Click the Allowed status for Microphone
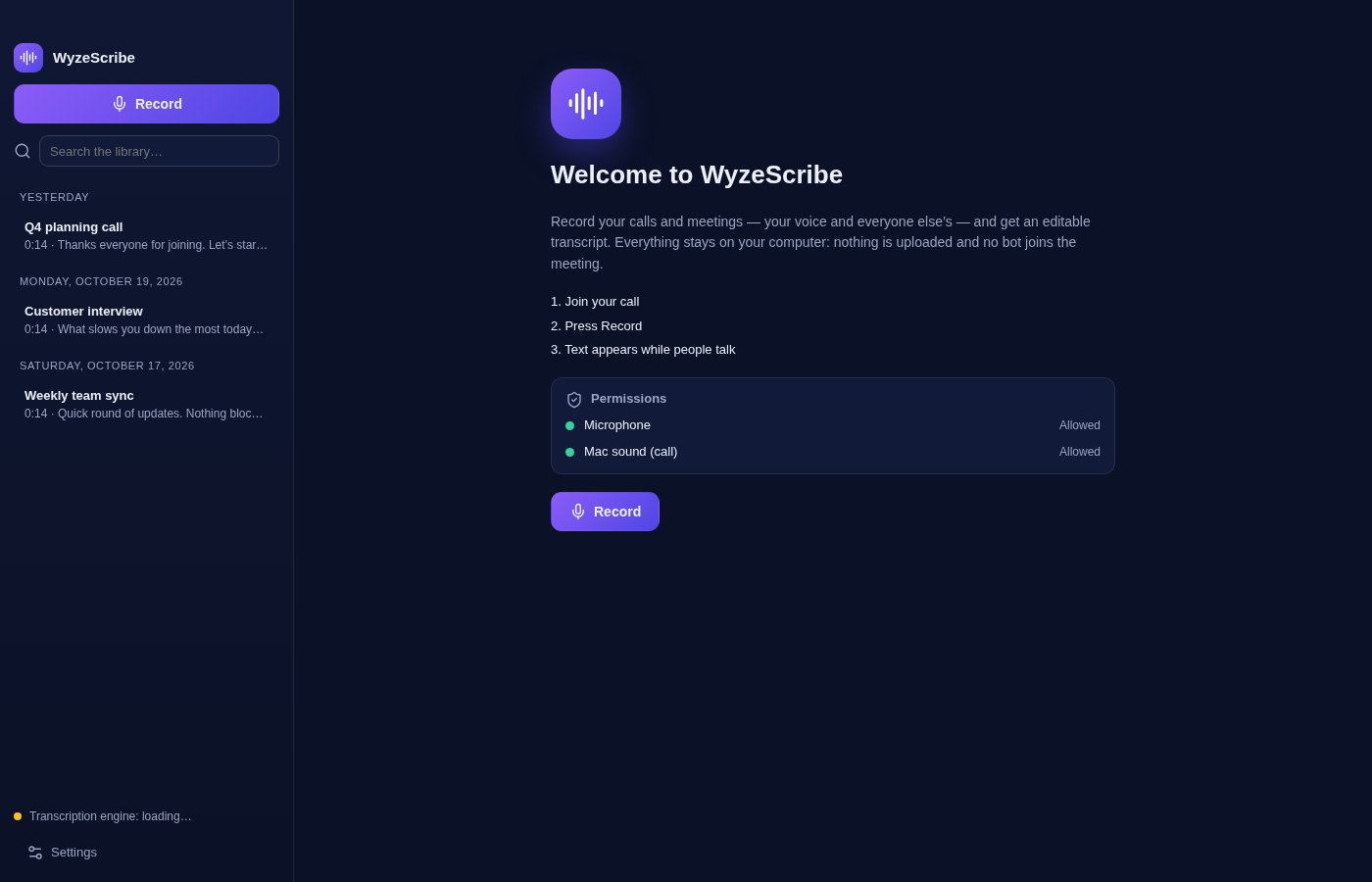1372x882 pixels. (1080, 425)
